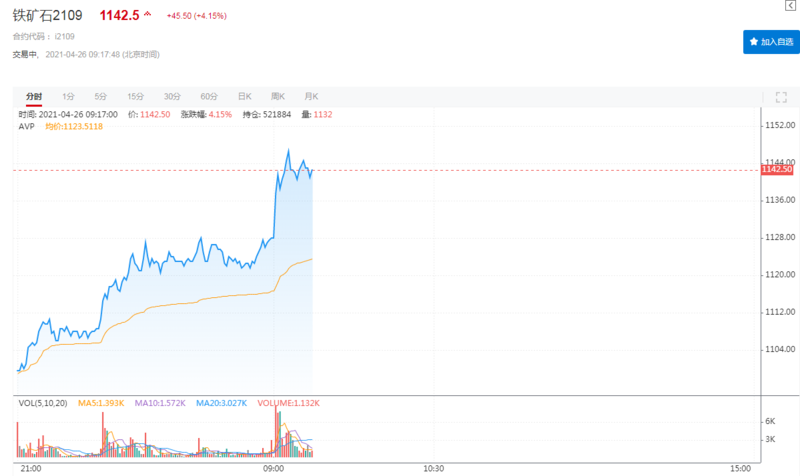Image resolution: width=800 pixels, height=476 pixels.
Task: Click the small icon in top-right corner
Action: click(x=793, y=5)
